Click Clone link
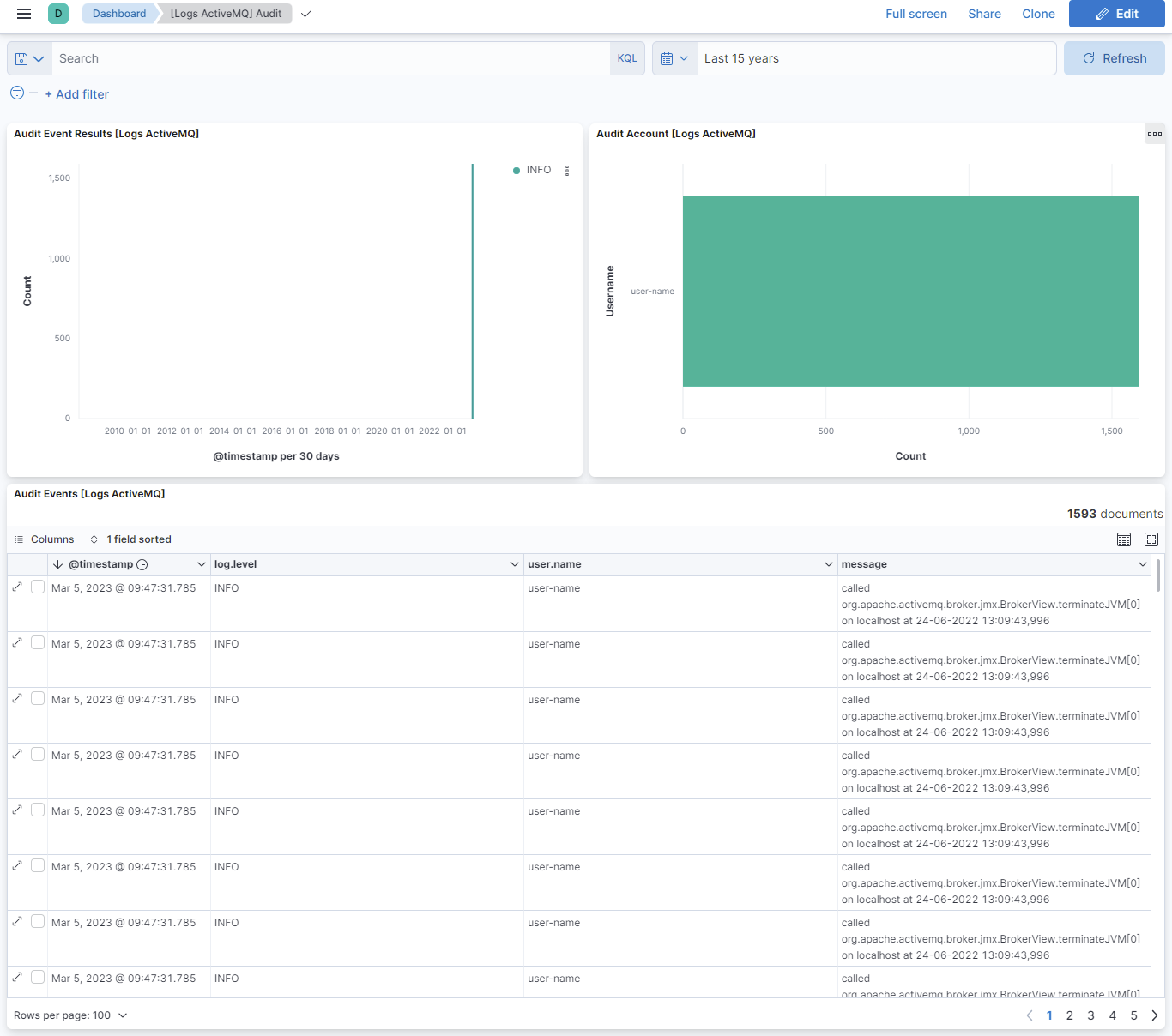 click(x=1039, y=14)
